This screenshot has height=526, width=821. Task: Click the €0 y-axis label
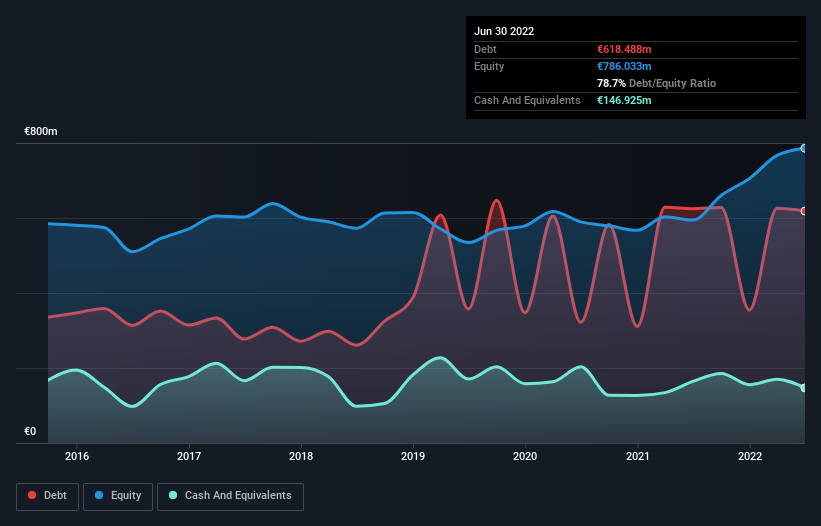(x=30, y=431)
